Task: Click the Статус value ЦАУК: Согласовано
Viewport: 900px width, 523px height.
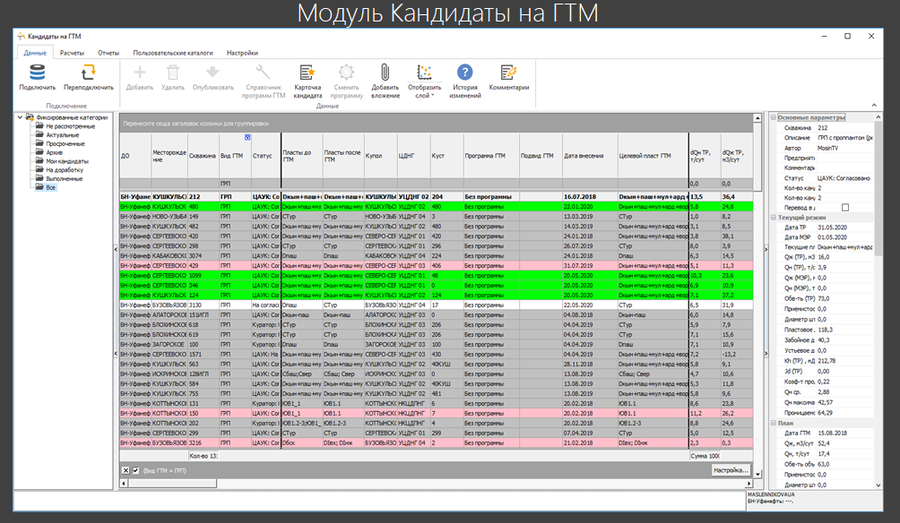Action: point(844,178)
